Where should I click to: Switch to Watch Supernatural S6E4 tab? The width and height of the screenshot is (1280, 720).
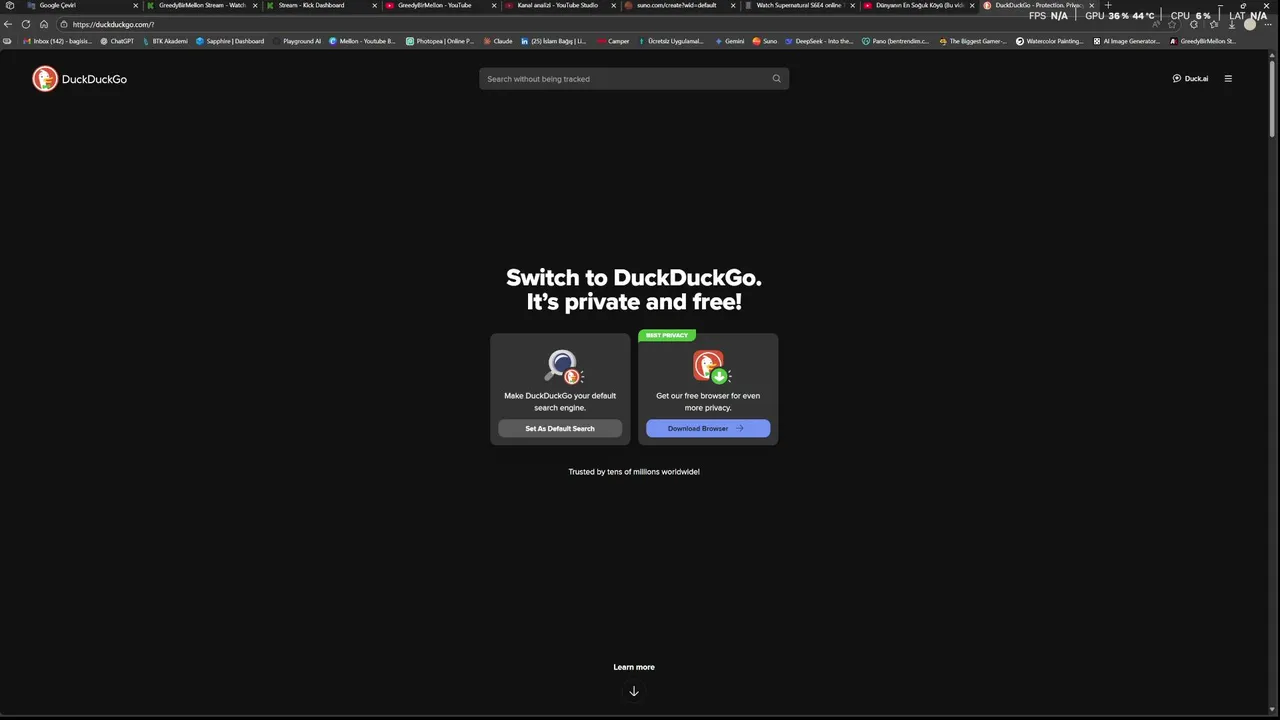(x=798, y=6)
